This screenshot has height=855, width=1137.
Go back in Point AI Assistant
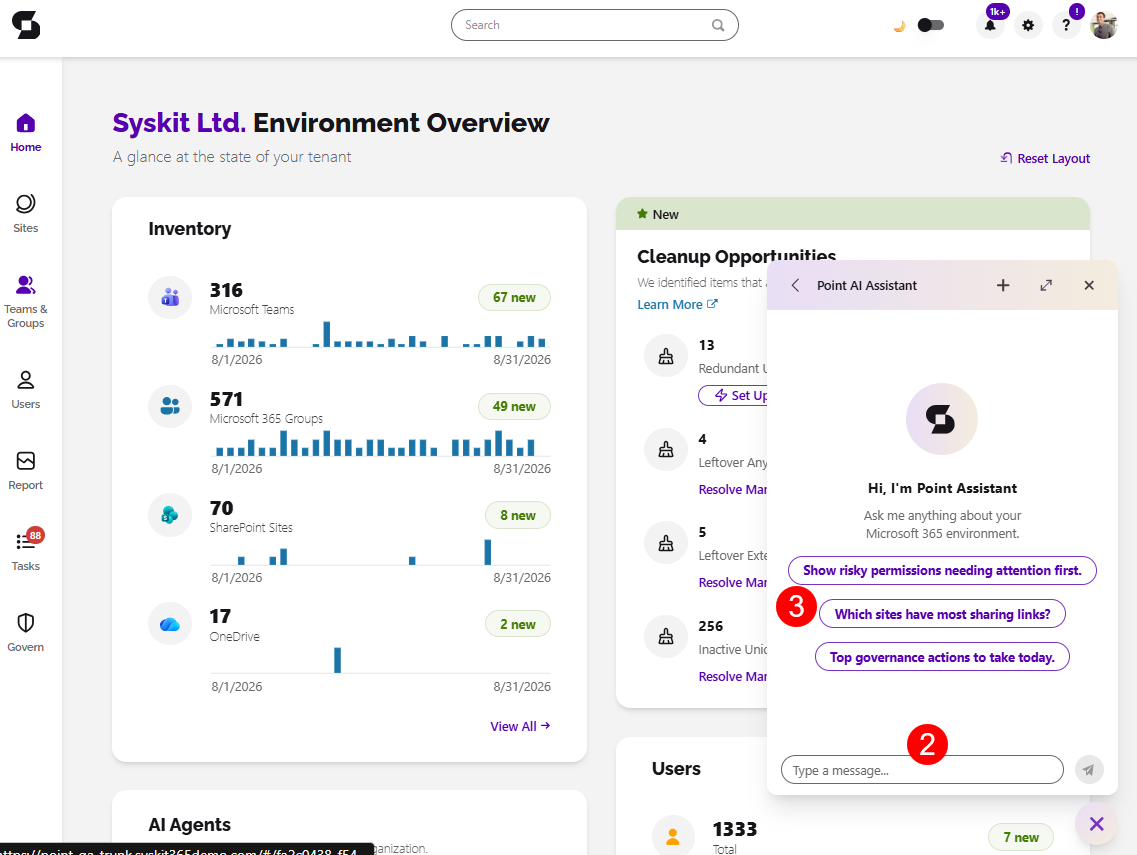(x=795, y=285)
